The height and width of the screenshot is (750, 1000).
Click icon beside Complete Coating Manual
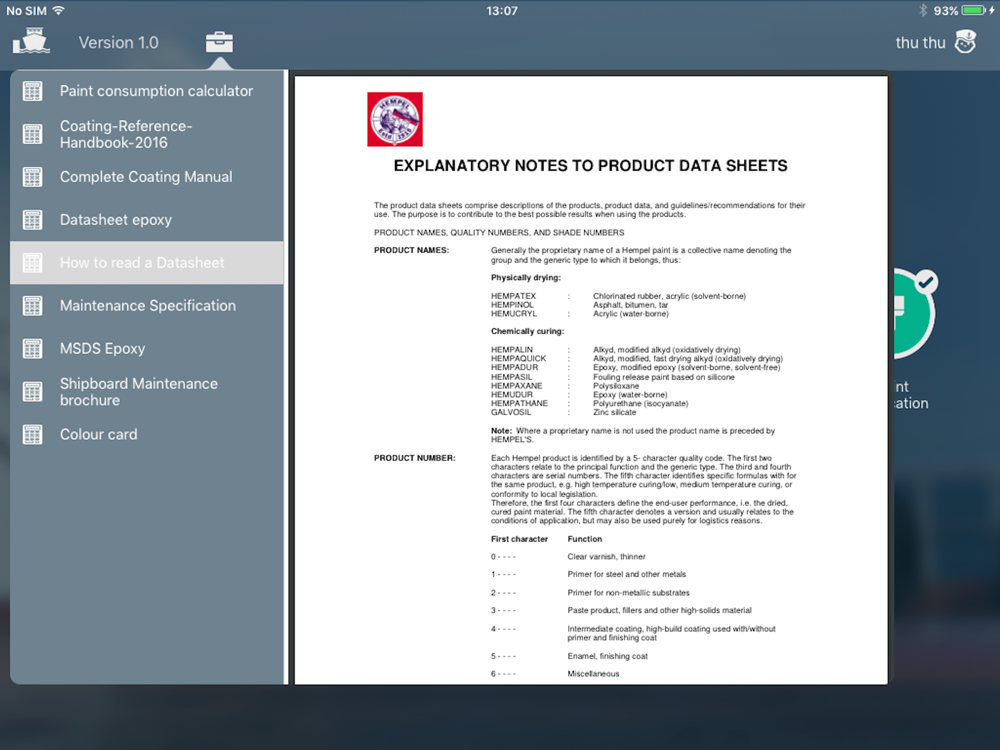pos(33,177)
